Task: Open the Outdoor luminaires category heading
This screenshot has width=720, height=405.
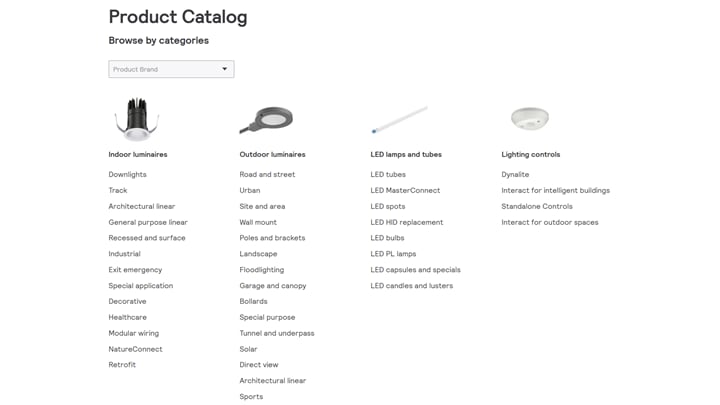Action: (x=272, y=155)
